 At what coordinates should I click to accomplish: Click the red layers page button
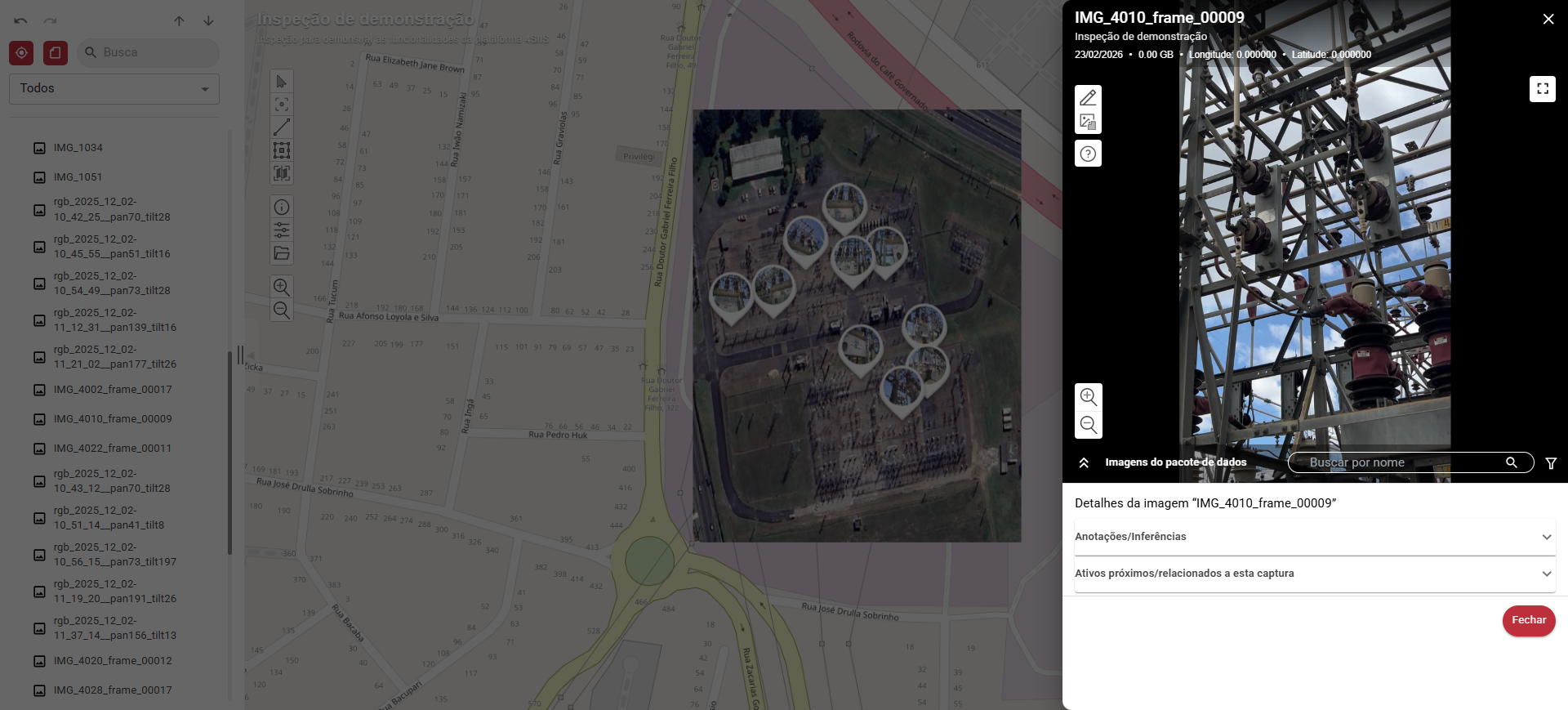pos(56,53)
